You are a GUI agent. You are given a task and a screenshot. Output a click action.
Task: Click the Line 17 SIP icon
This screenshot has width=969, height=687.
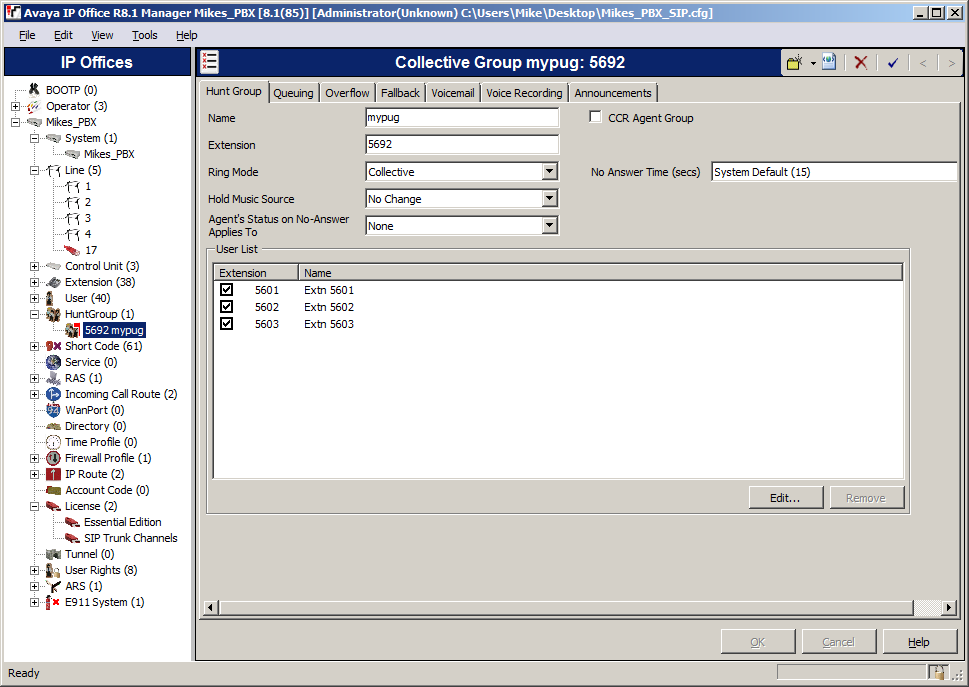[72, 250]
